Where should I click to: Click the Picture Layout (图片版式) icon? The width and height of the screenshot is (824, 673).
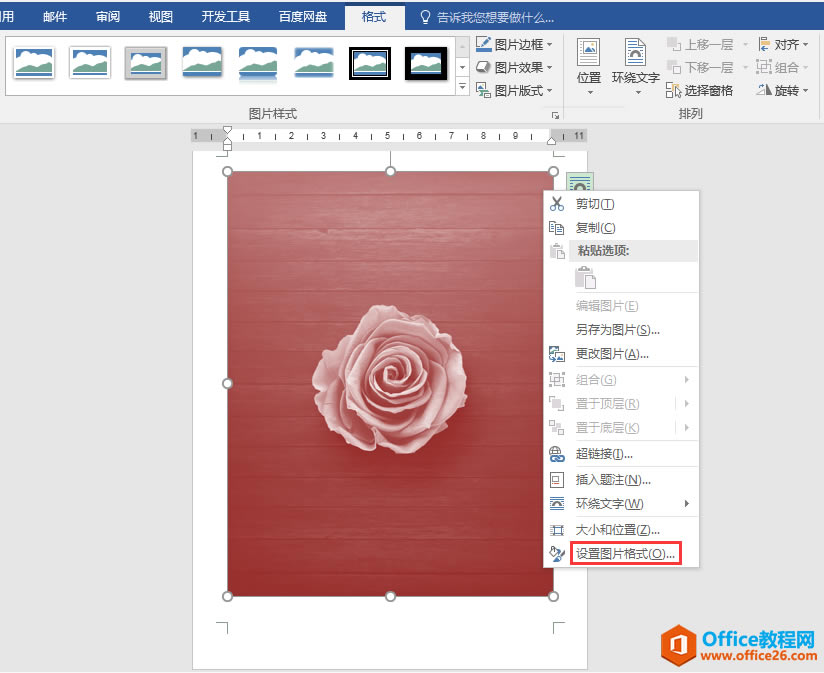(x=483, y=90)
